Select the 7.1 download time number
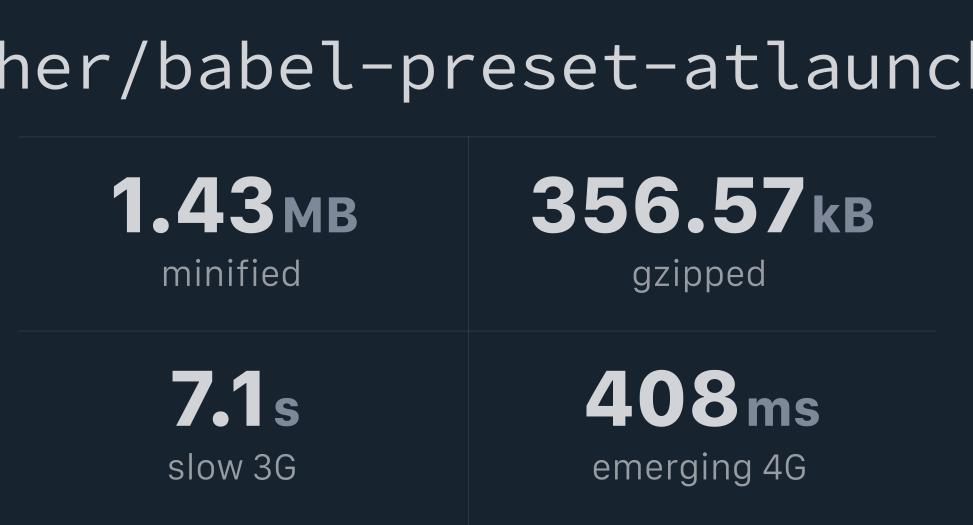 click(218, 399)
